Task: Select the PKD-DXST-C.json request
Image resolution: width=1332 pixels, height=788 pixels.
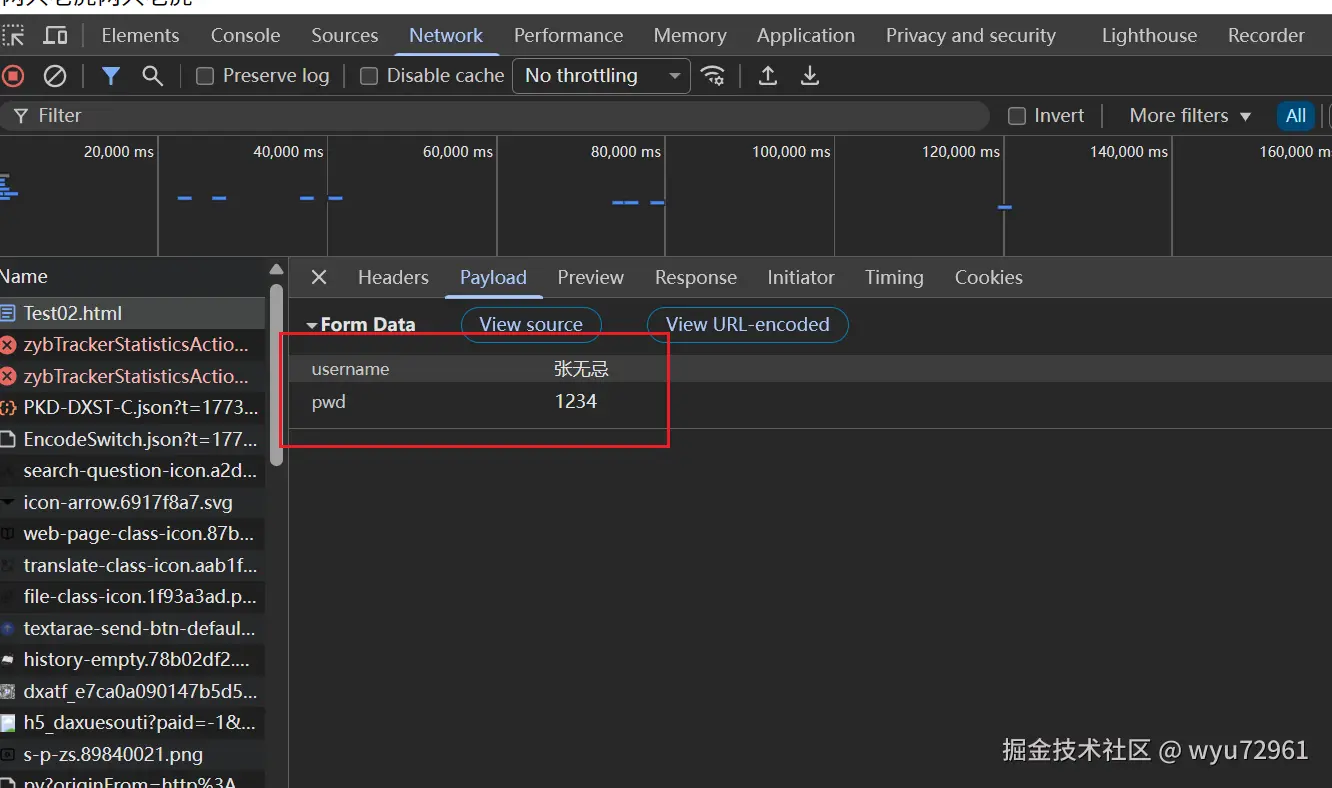Action: (132, 408)
